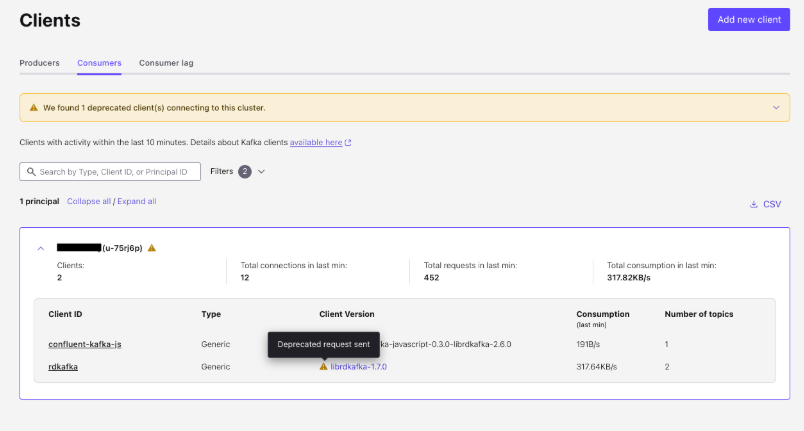
Task: Click the Collapse all link
Action: click(88, 201)
